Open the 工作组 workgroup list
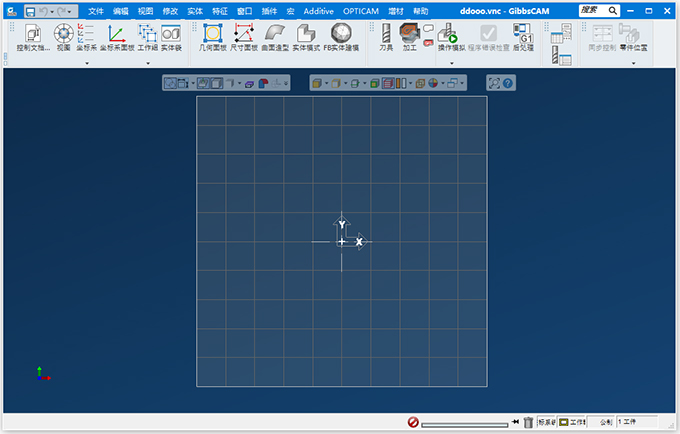 point(147,38)
